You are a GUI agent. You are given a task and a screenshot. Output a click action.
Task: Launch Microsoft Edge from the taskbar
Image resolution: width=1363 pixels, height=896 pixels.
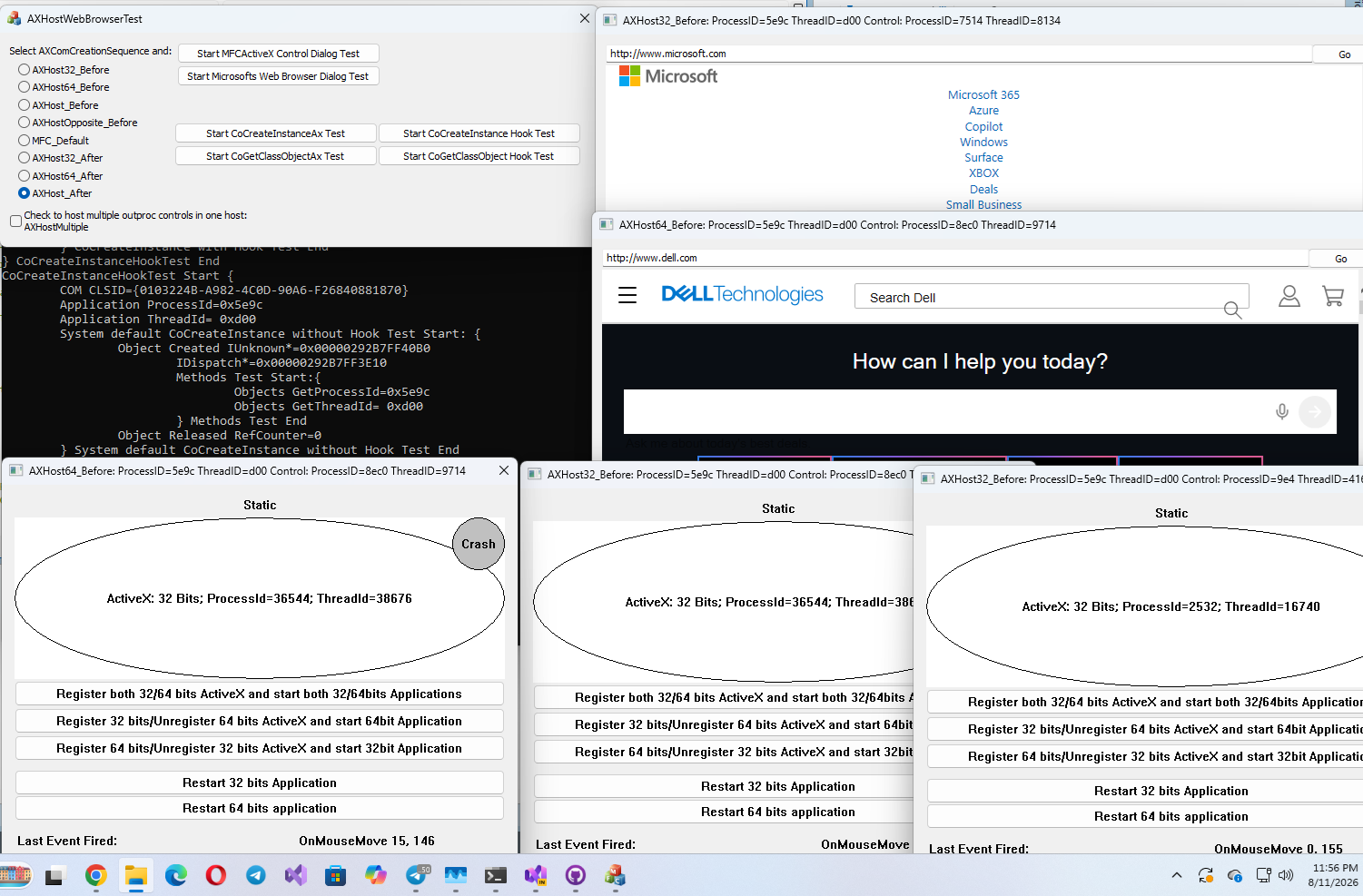[x=176, y=875]
